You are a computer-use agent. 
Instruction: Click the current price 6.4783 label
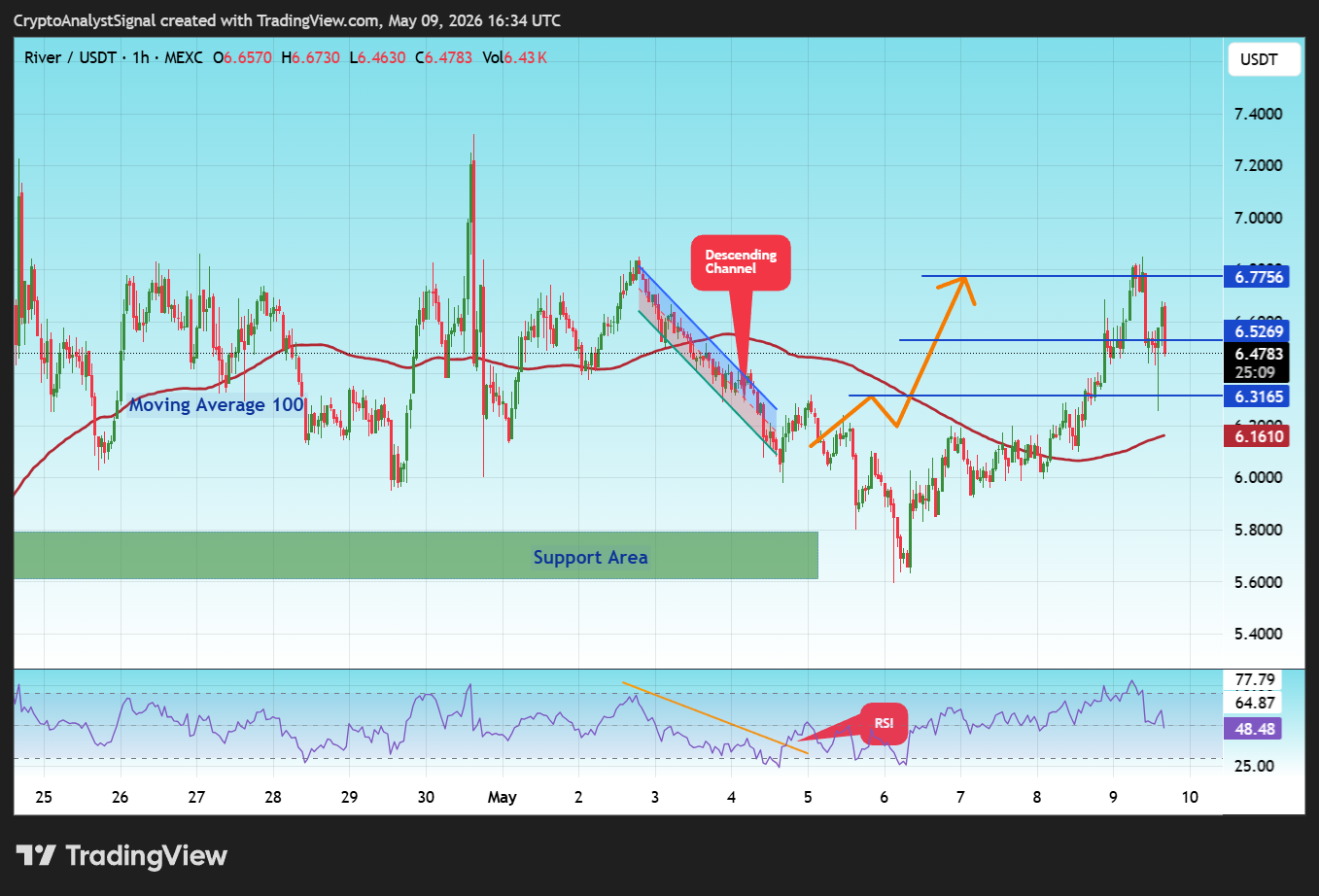[x=1259, y=354]
